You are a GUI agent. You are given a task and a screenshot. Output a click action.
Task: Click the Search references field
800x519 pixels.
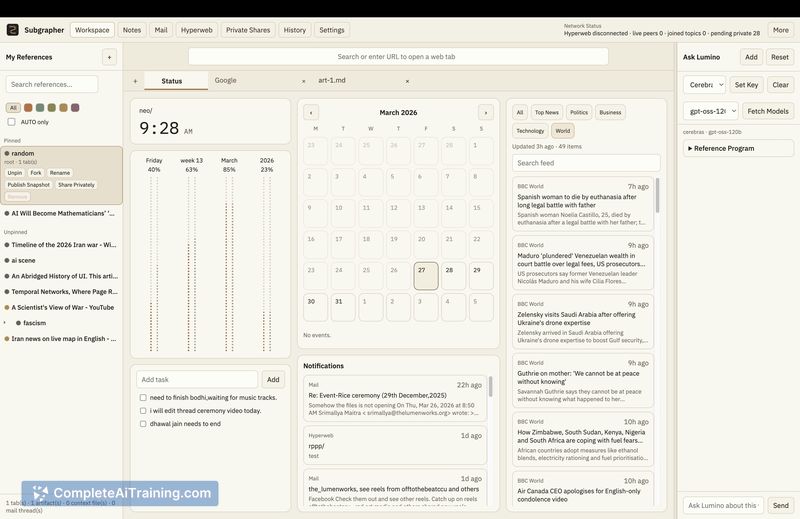pyautogui.click(x=52, y=84)
